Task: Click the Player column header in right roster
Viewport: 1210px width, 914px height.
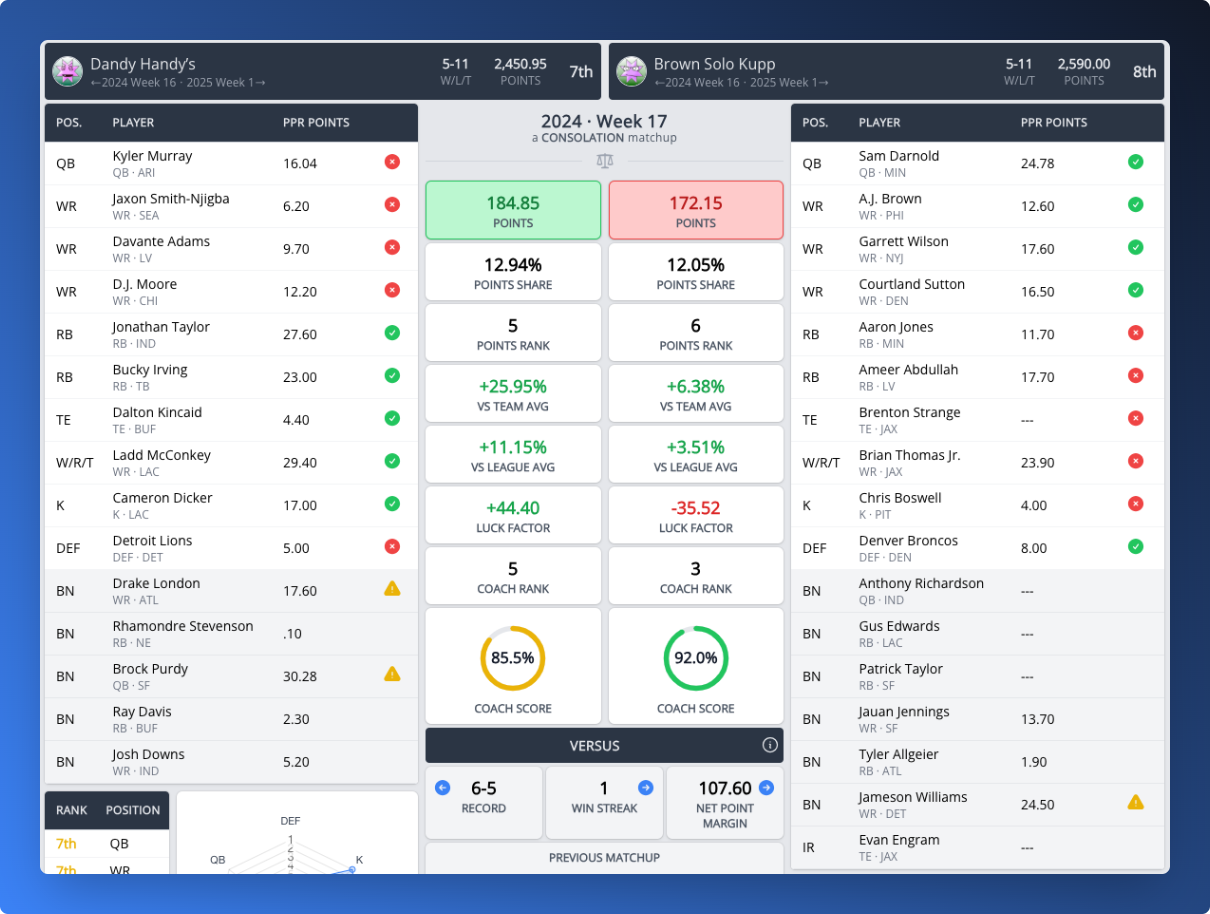Action: [x=879, y=123]
